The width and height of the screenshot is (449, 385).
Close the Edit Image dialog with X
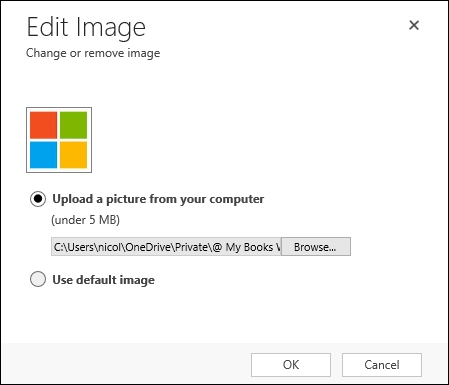pos(414,25)
